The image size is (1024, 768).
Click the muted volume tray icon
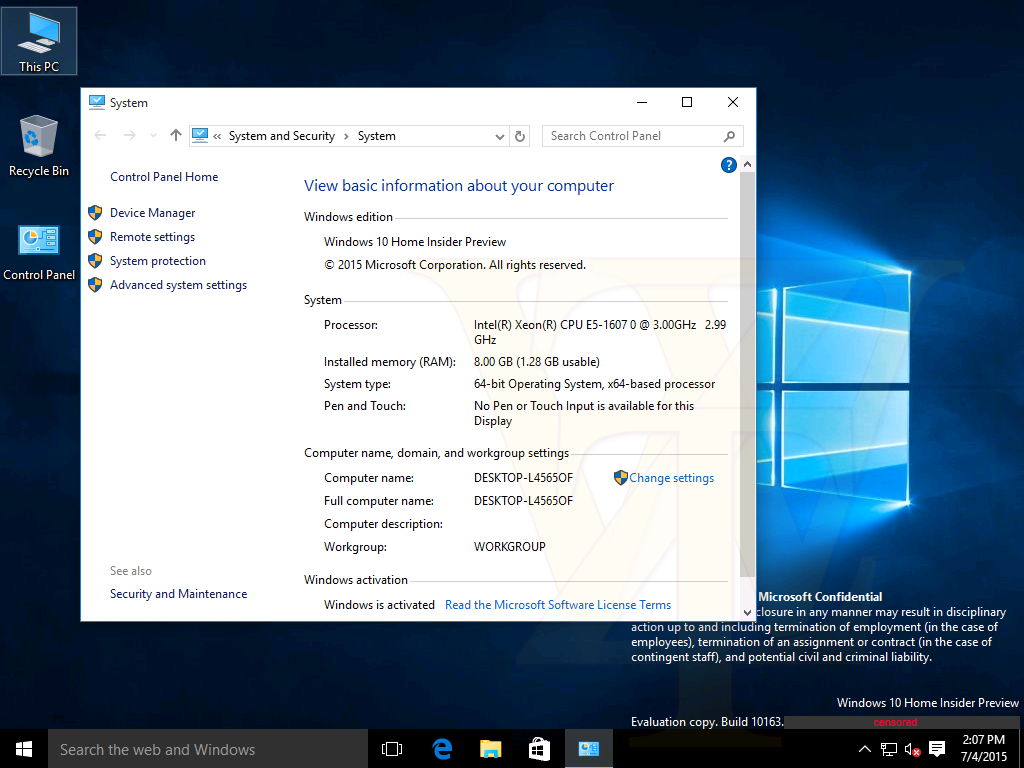point(912,749)
